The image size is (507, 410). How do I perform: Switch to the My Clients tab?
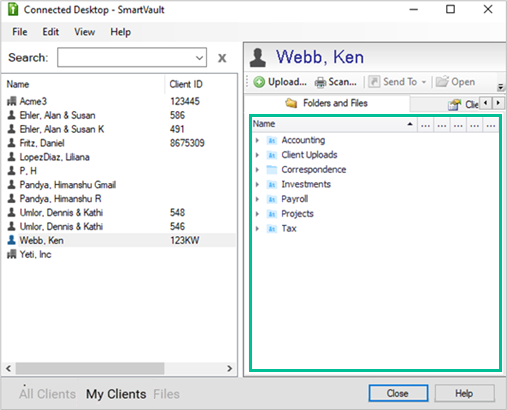tap(116, 394)
